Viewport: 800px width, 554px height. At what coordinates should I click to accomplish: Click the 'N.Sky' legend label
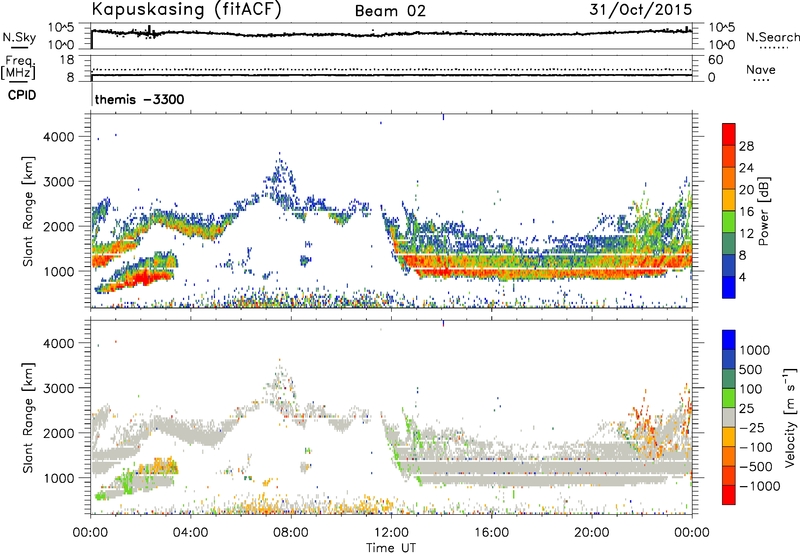coord(19,37)
